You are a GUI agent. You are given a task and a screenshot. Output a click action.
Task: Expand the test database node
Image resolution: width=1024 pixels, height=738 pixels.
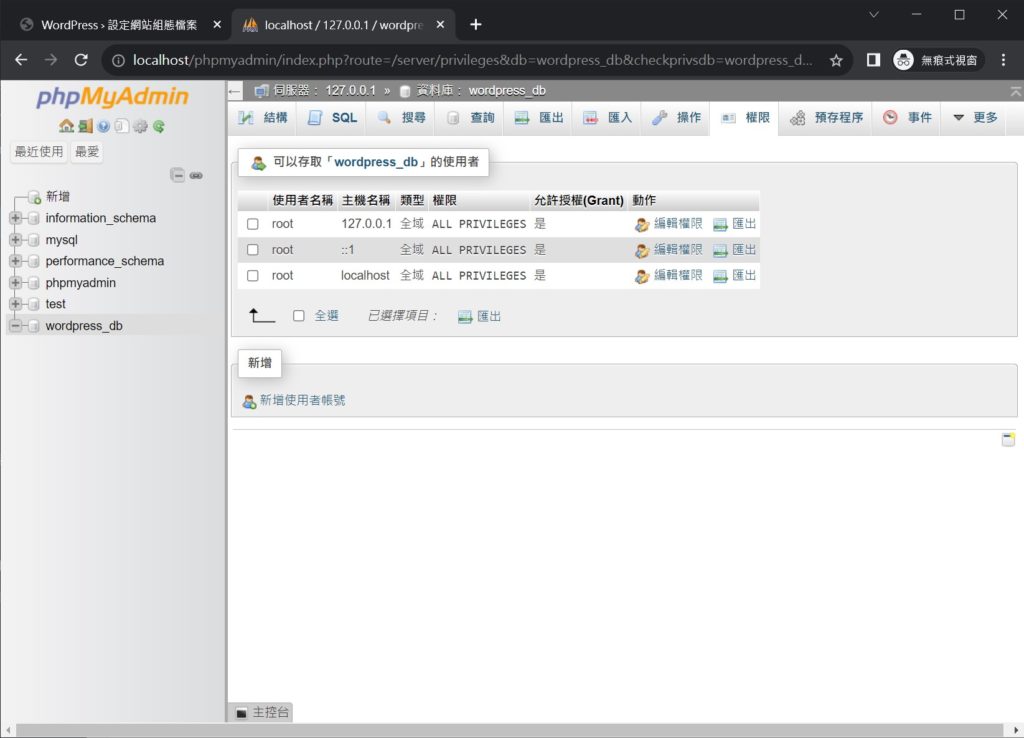coord(16,304)
